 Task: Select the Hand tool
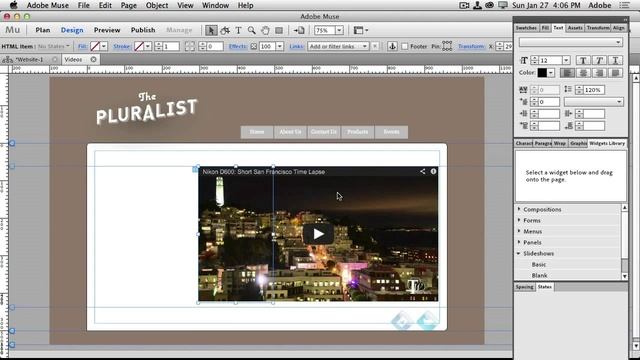265,30
